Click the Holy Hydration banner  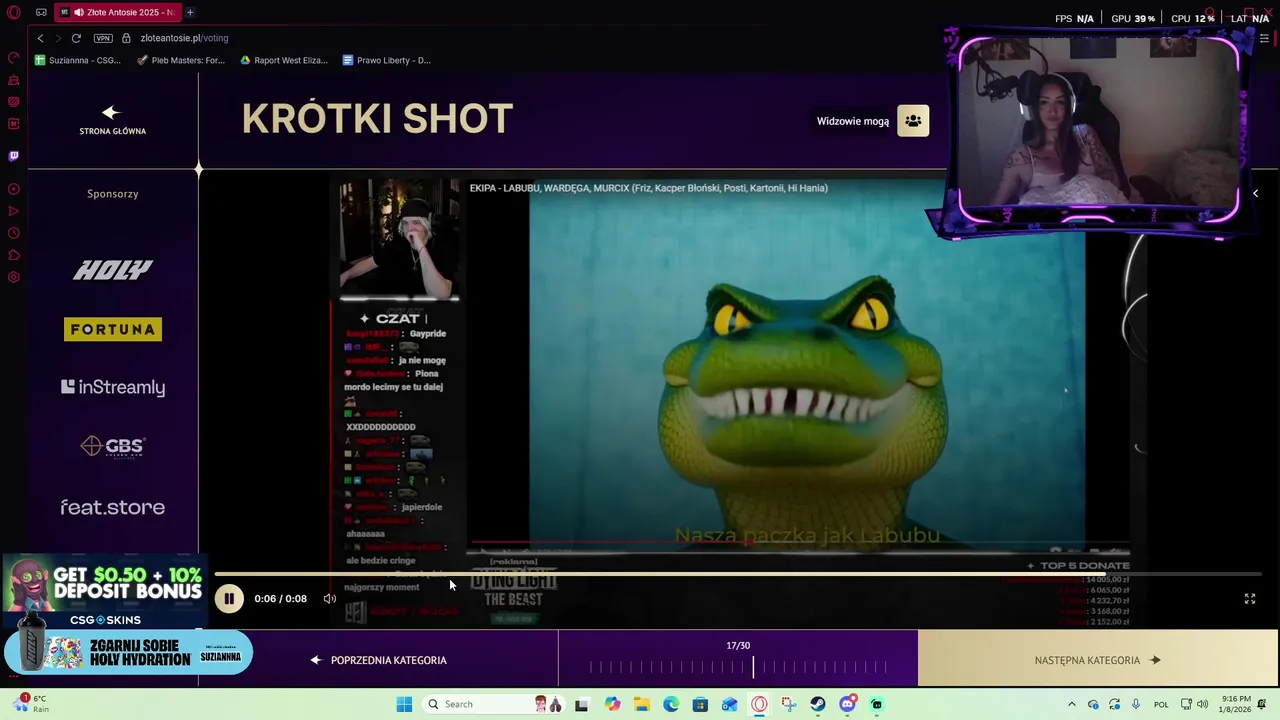click(127, 654)
